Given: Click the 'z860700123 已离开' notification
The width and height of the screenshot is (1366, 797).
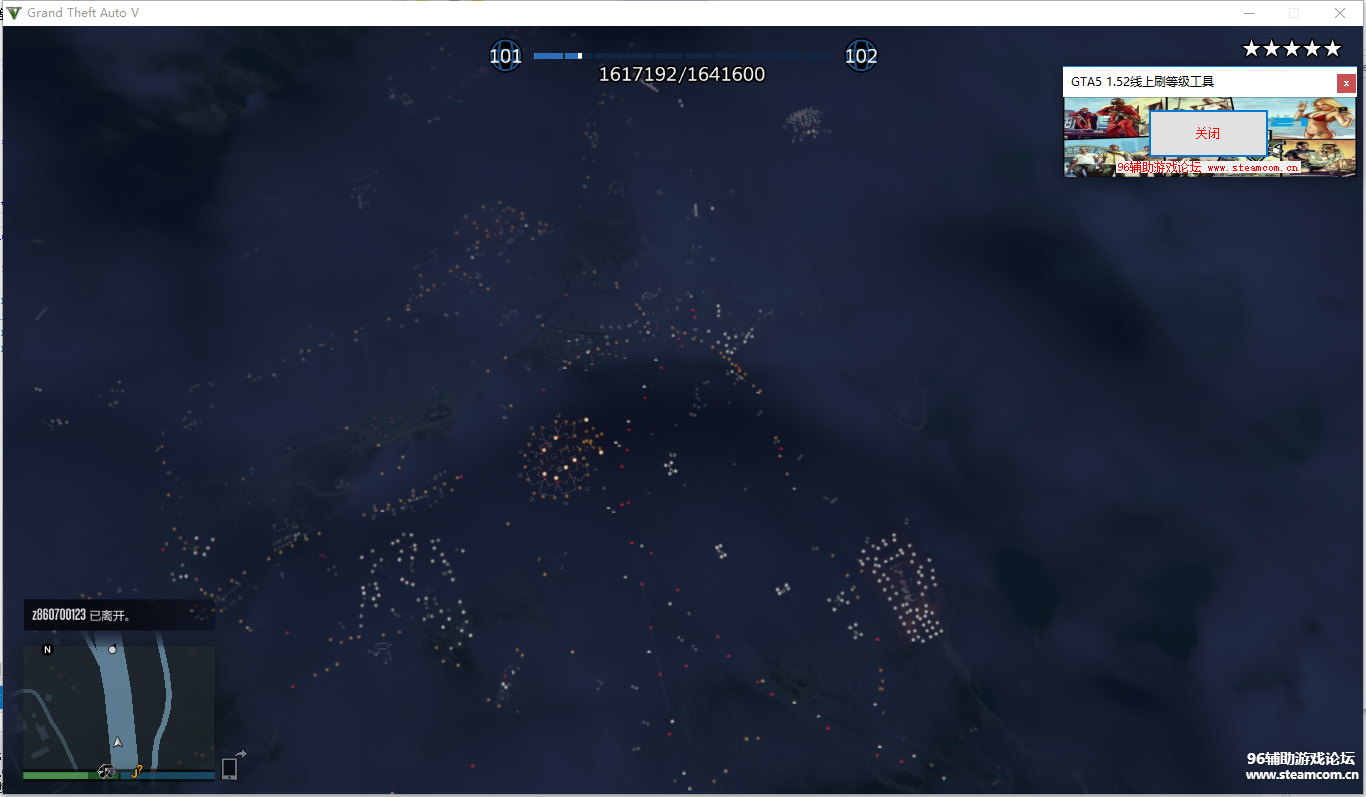Looking at the screenshot, I should pyautogui.click(x=119, y=615).
